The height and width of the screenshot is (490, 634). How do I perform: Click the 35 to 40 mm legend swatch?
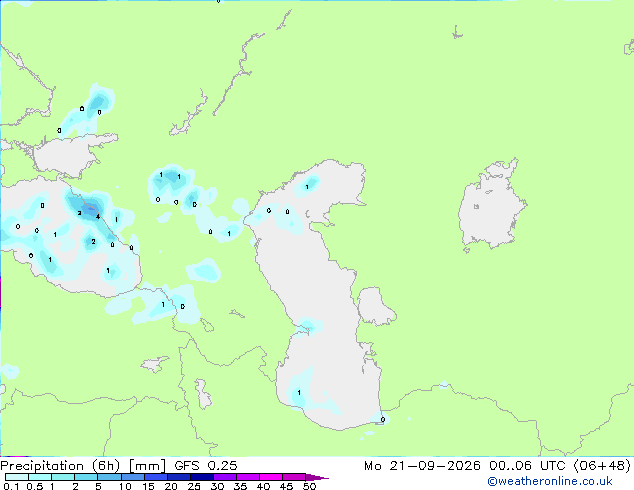tap(248, 477)
